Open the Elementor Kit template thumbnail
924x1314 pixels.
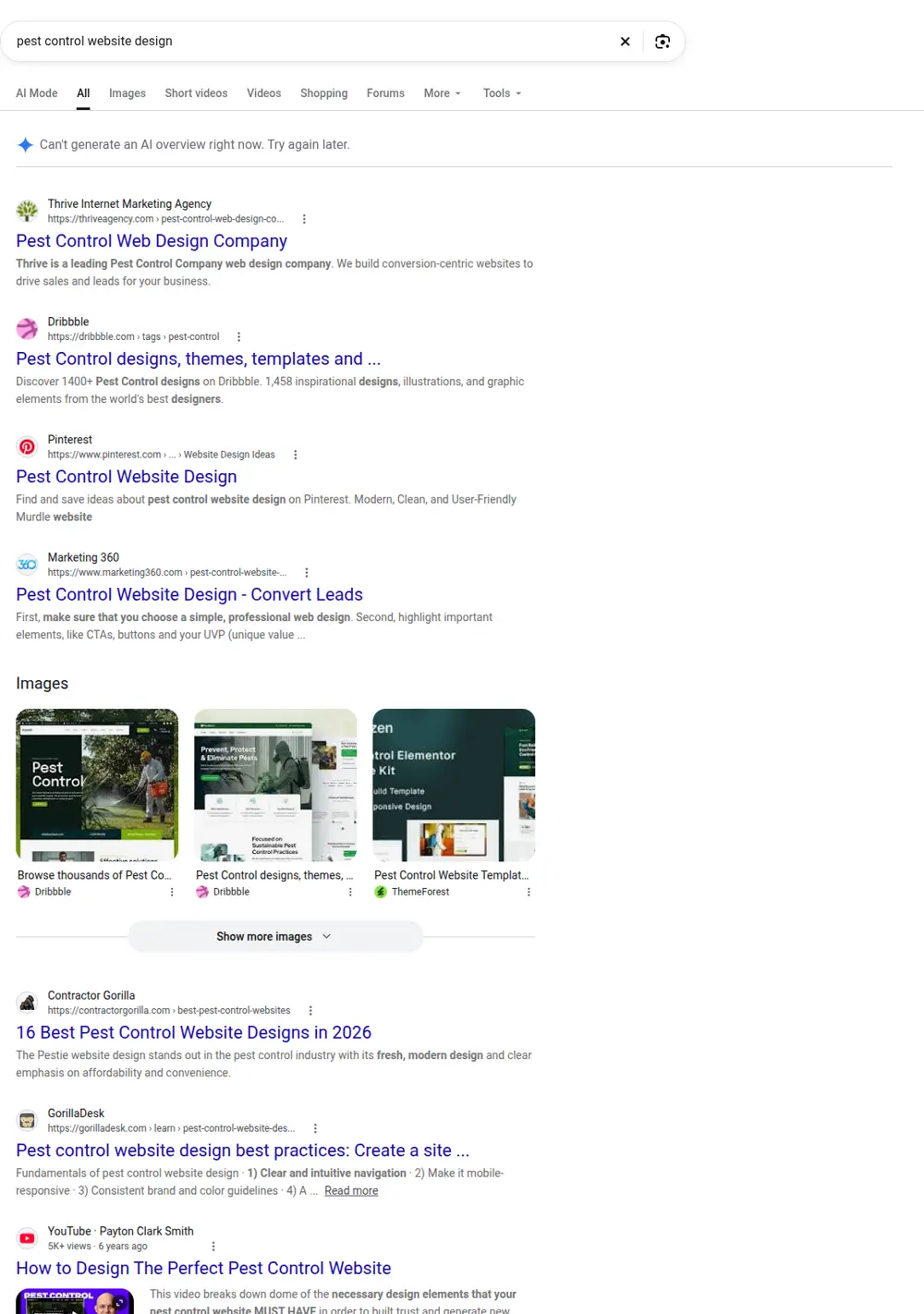coord(454,785)
